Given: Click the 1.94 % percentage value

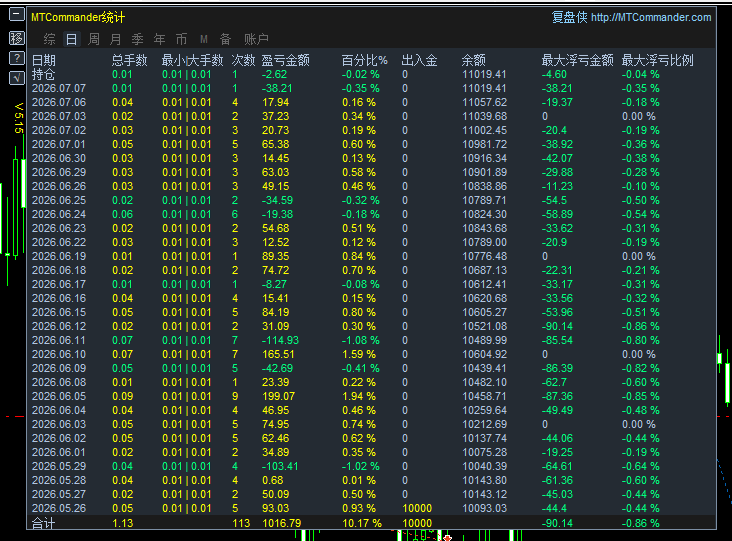Looking at the screenshot, I should (x=359, y=396).
